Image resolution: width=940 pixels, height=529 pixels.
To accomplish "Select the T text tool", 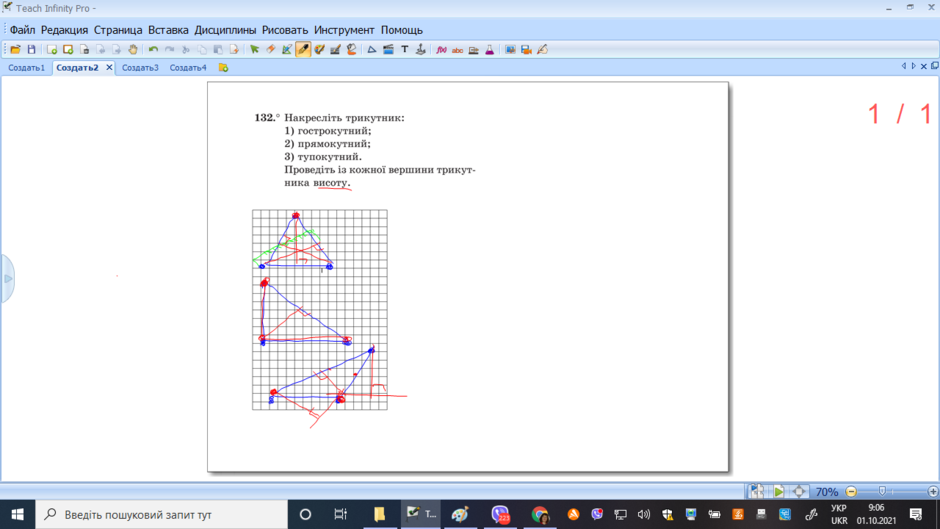I will [405, 50].
